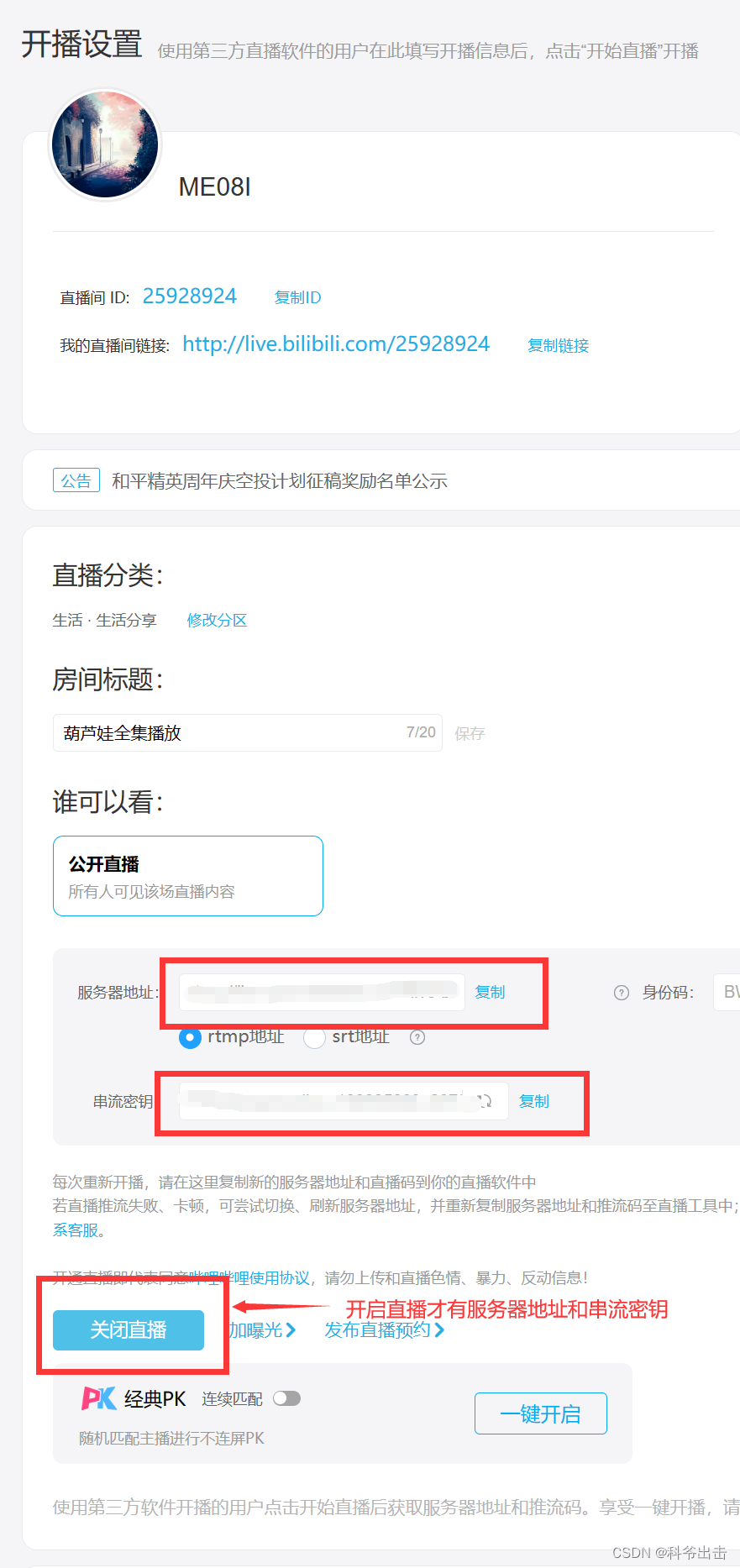Click the 公告 badge
This screenshot has width=740, height=1568.
tap(76, 480)
